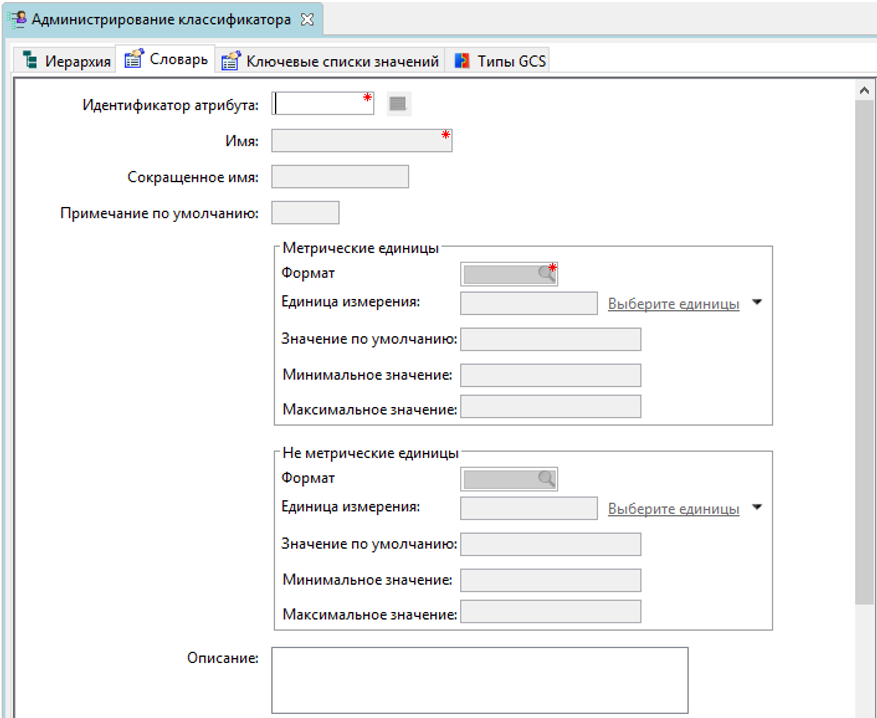Click the metric Значение по умолчанию field

551,339
